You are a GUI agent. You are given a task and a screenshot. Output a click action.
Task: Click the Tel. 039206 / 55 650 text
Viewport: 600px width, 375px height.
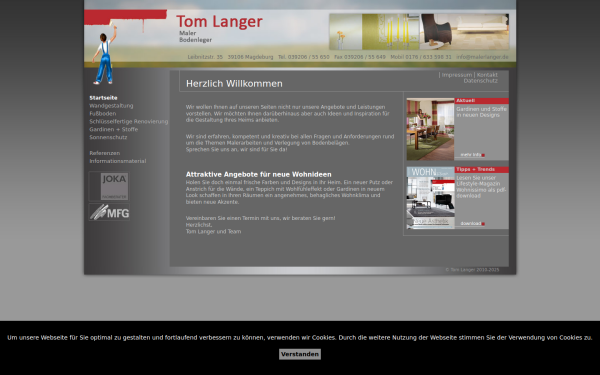303,57
